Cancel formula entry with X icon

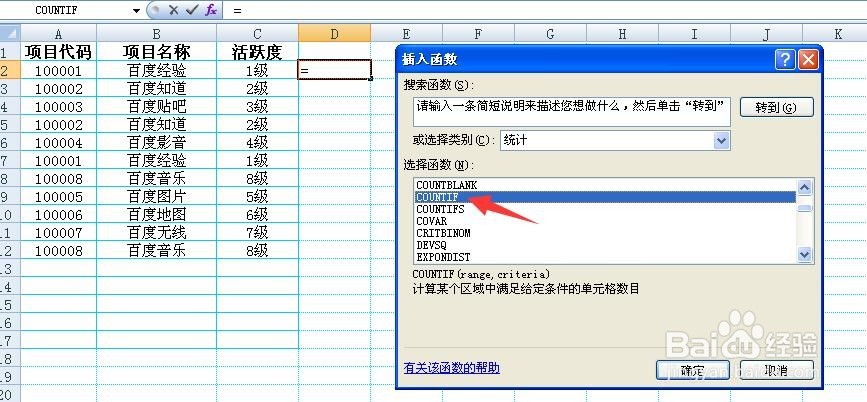[x=174, y=10]
